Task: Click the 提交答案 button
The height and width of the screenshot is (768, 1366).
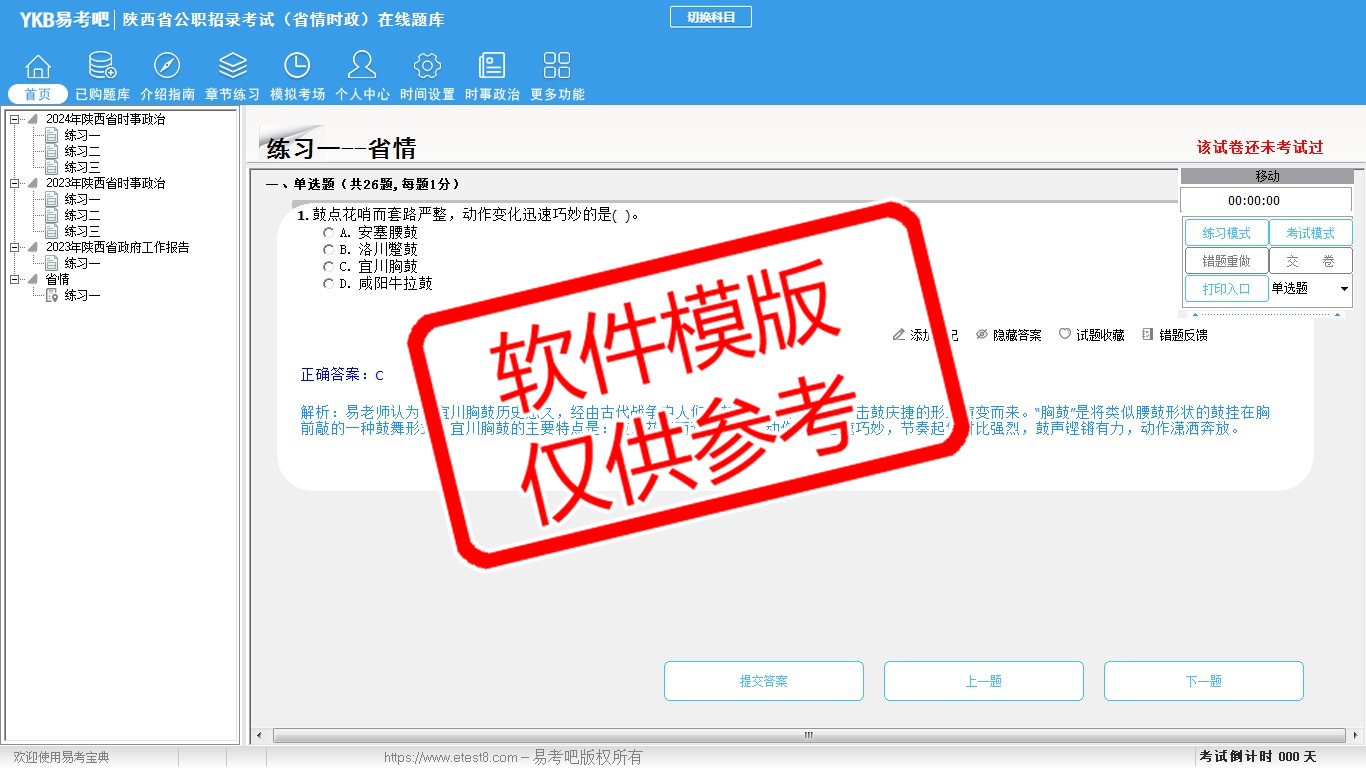Action: point(763,681)
